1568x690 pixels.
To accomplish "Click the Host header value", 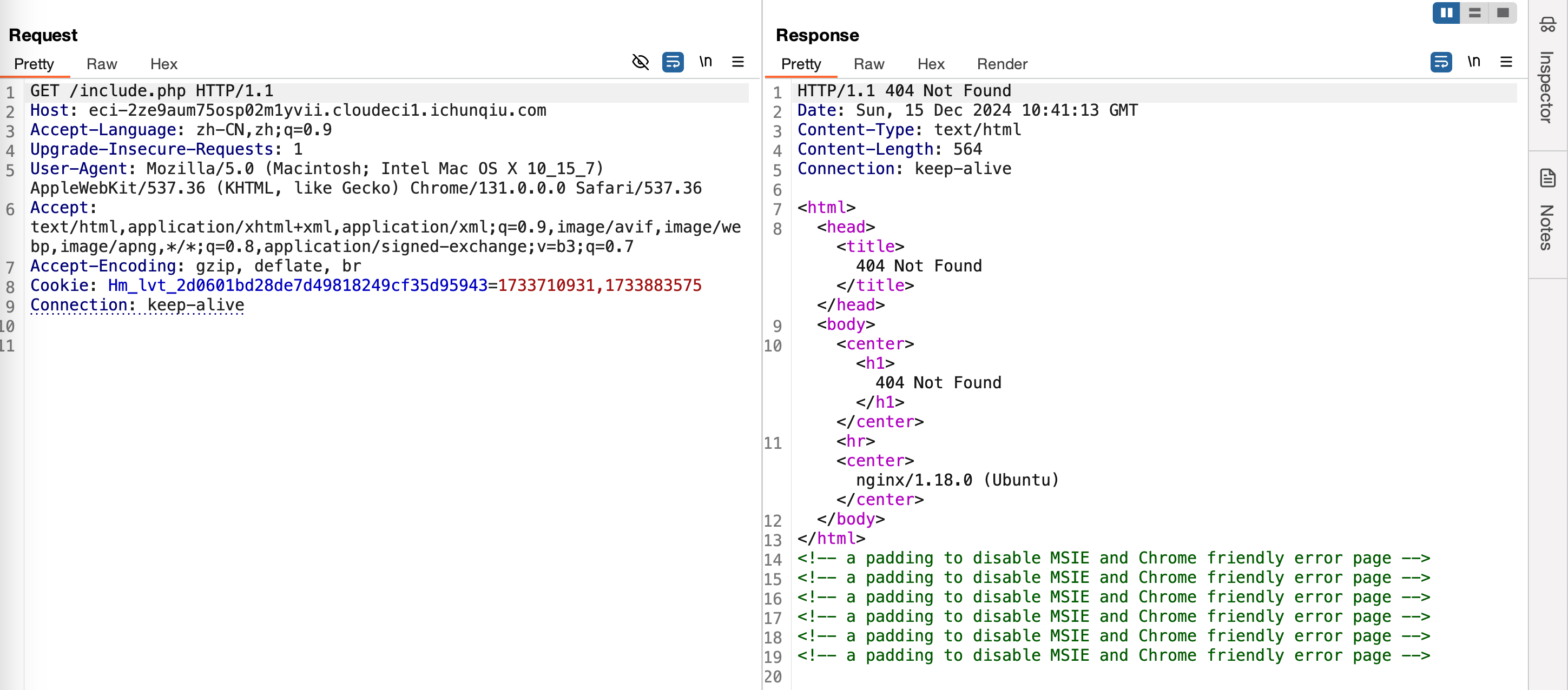I will (317, 111).
